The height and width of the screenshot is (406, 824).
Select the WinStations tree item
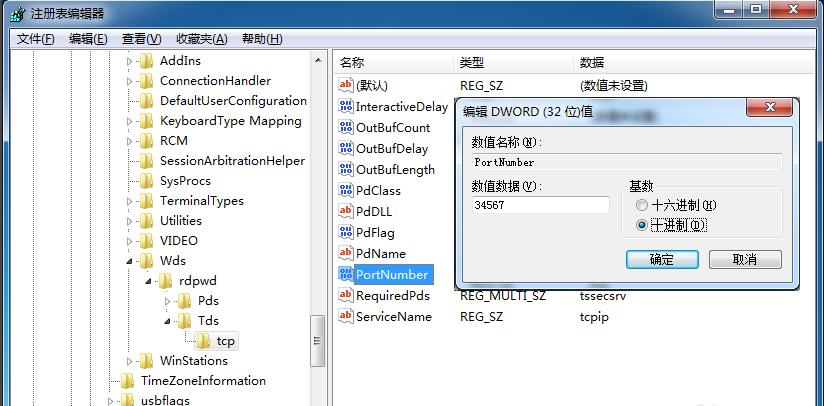(194, 361)
